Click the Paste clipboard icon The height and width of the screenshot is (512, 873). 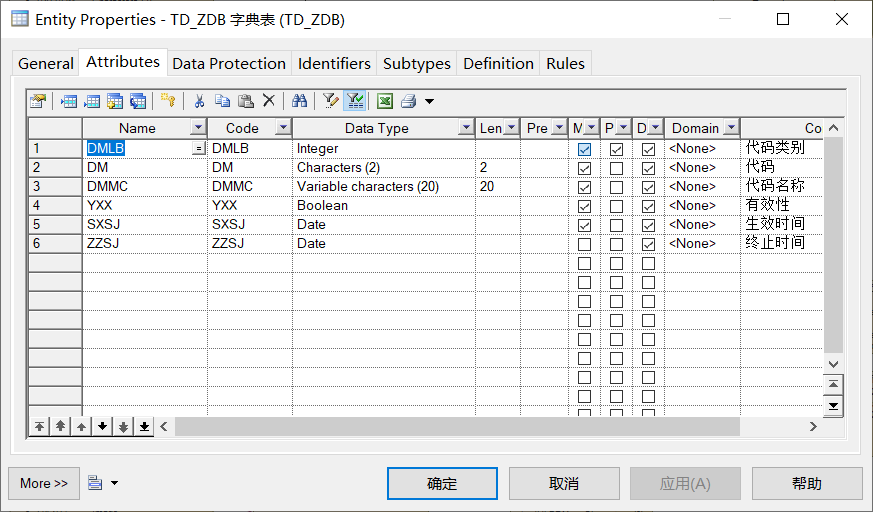pos(246,101)
